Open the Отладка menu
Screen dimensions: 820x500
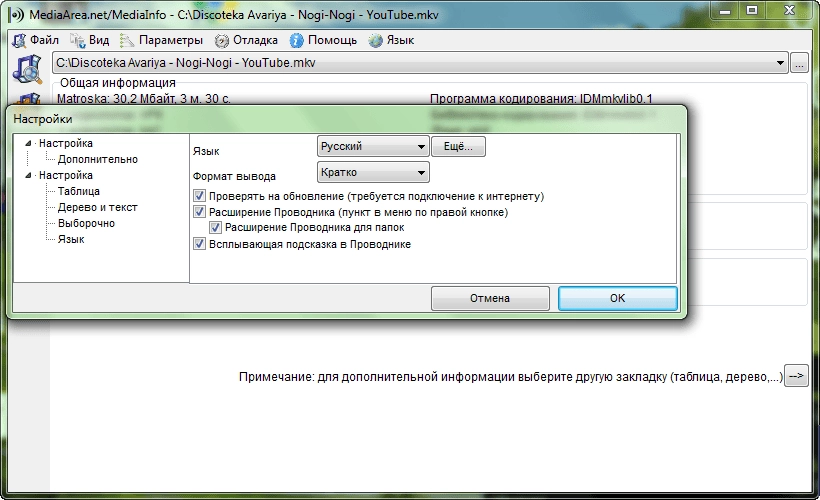click(255, 40)
